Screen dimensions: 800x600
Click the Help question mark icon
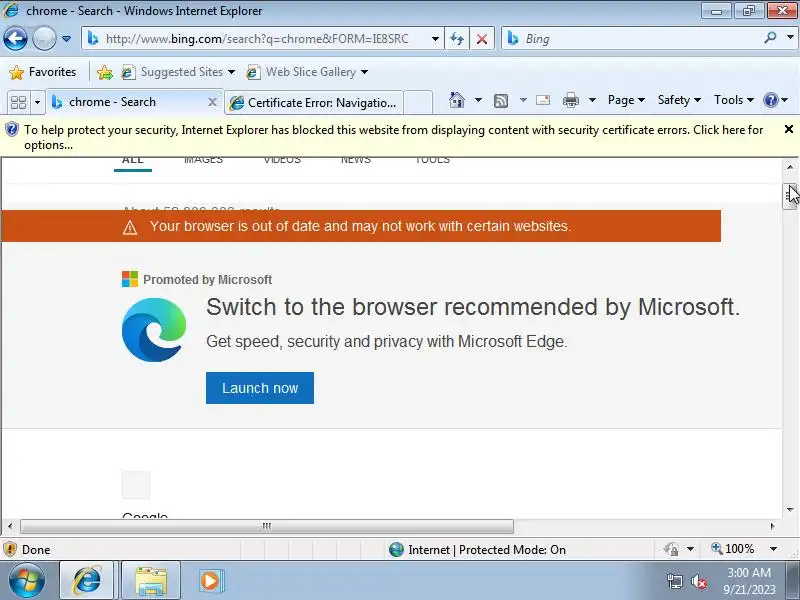[x=770, y=100]
